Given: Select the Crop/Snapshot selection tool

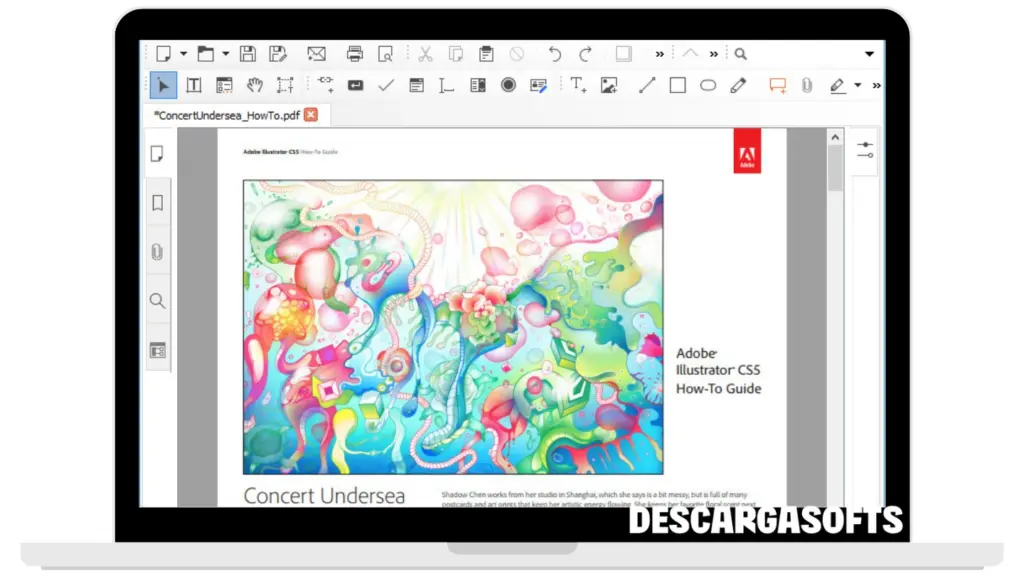Looking at the screenshot, I should click(x=285, y=85).
